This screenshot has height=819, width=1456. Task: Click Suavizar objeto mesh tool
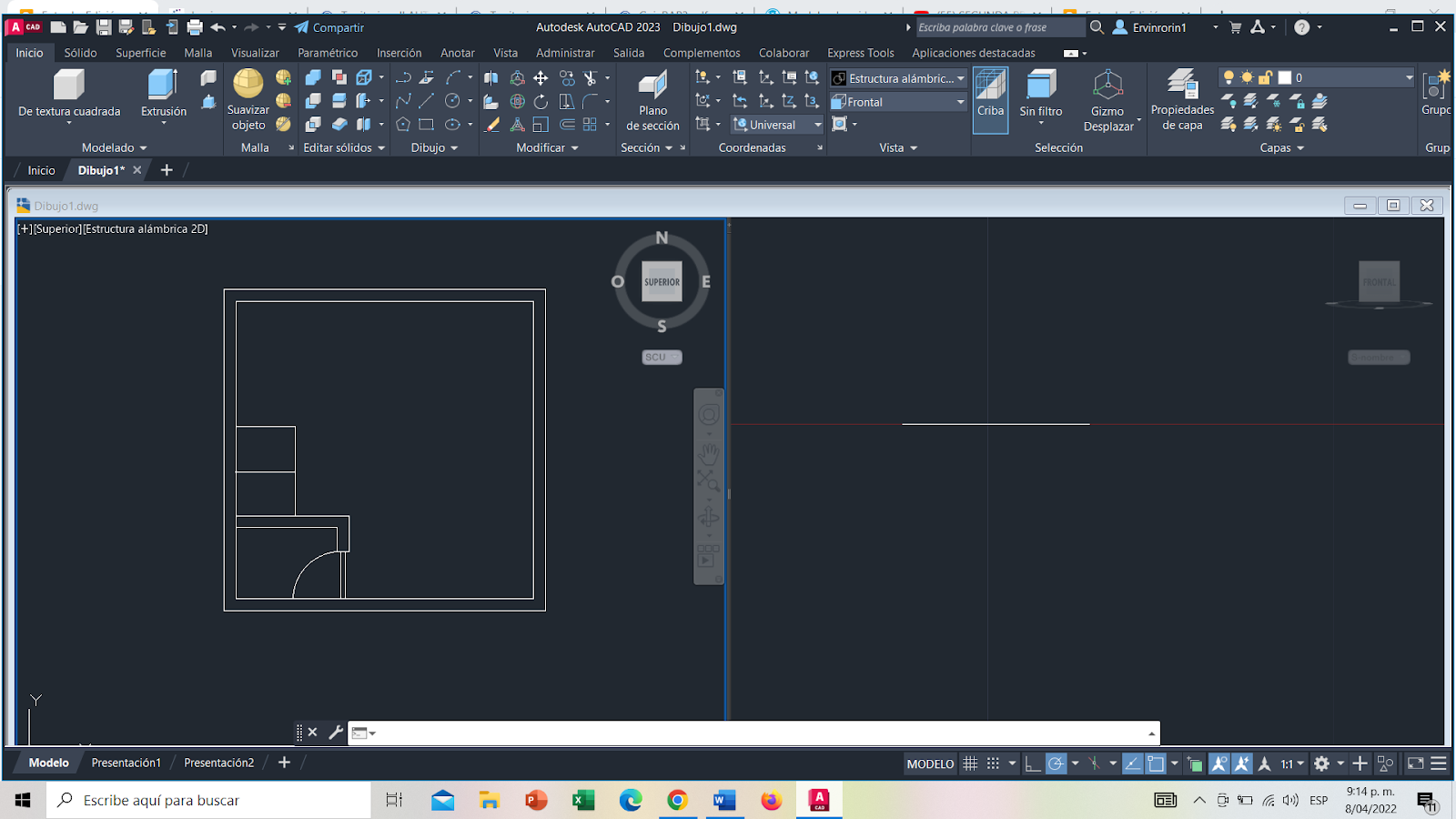coord(248,99)
